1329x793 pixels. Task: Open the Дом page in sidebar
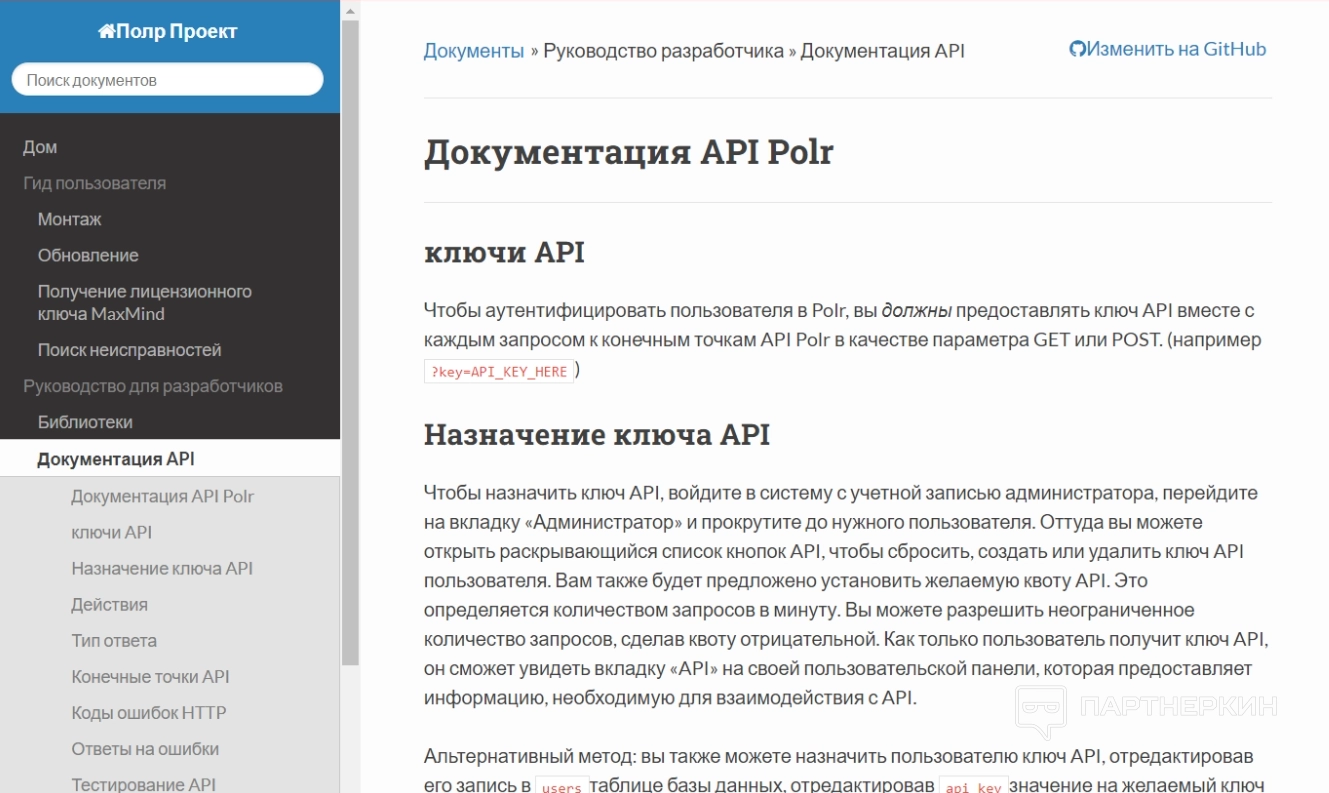click(x=40, y=147)
